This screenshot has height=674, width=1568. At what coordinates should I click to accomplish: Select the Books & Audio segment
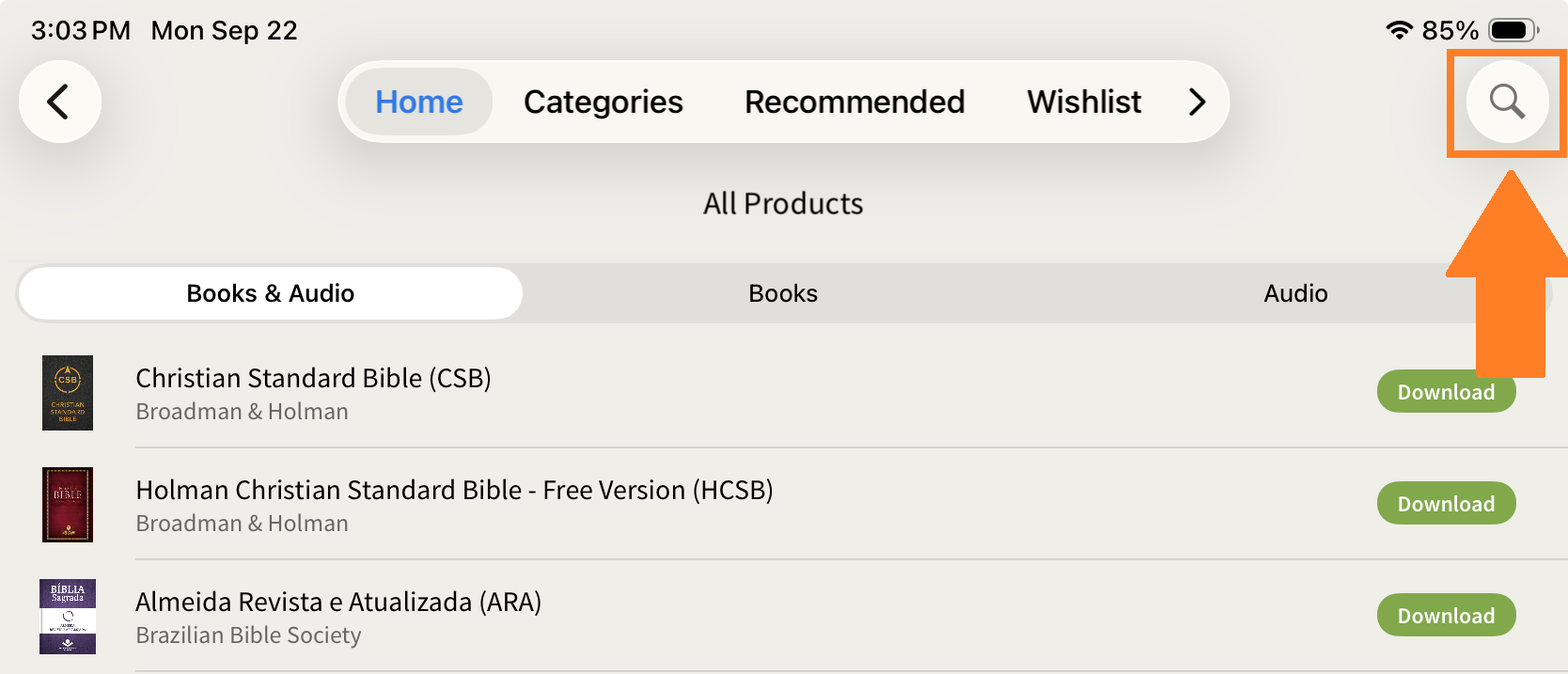point(271,293)
